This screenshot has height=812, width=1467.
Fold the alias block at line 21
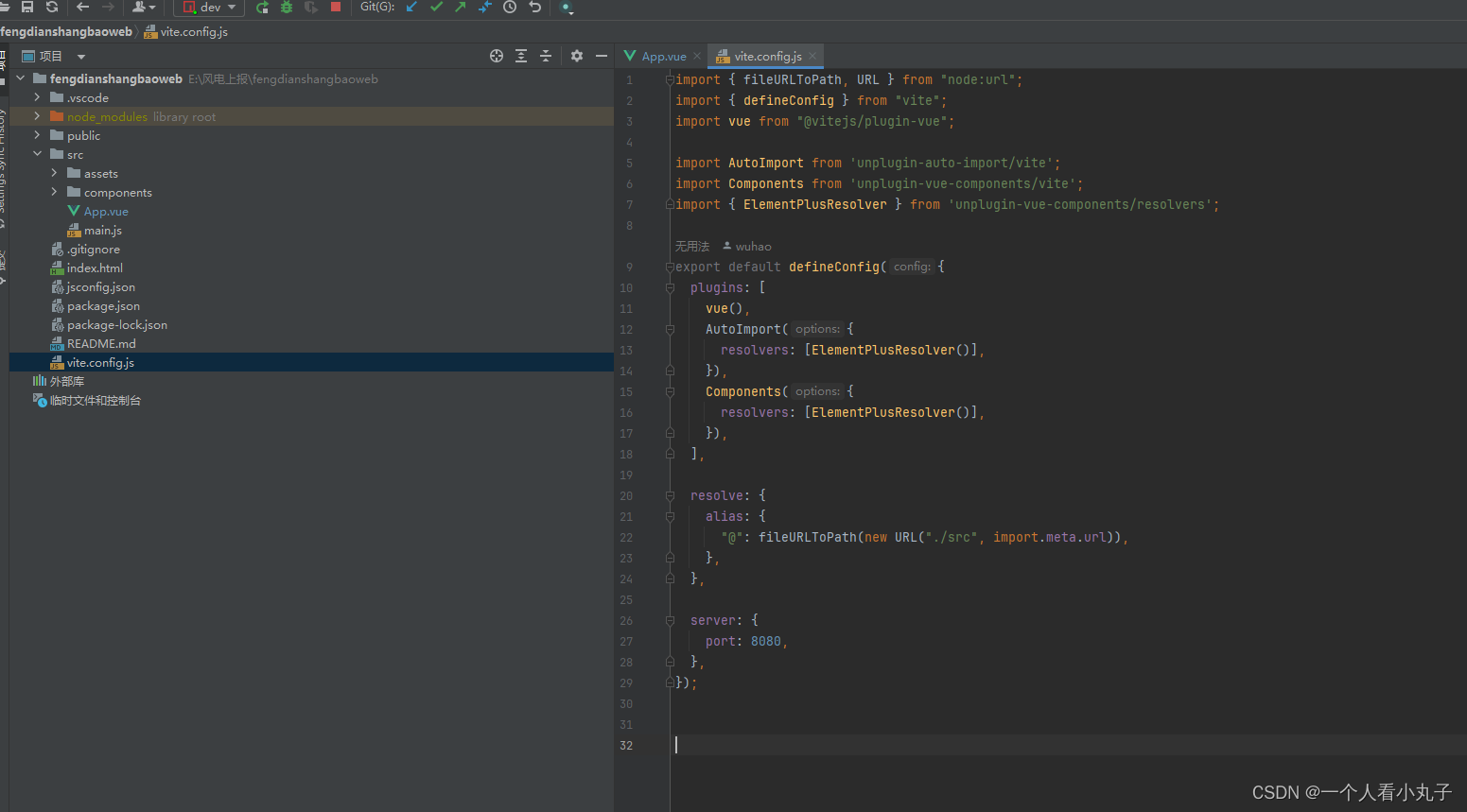(670, 516)
